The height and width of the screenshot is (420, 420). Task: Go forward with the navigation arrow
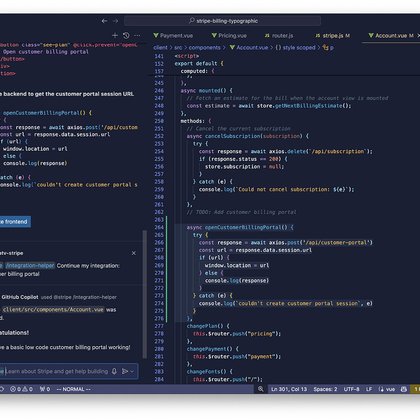point(115,21)
